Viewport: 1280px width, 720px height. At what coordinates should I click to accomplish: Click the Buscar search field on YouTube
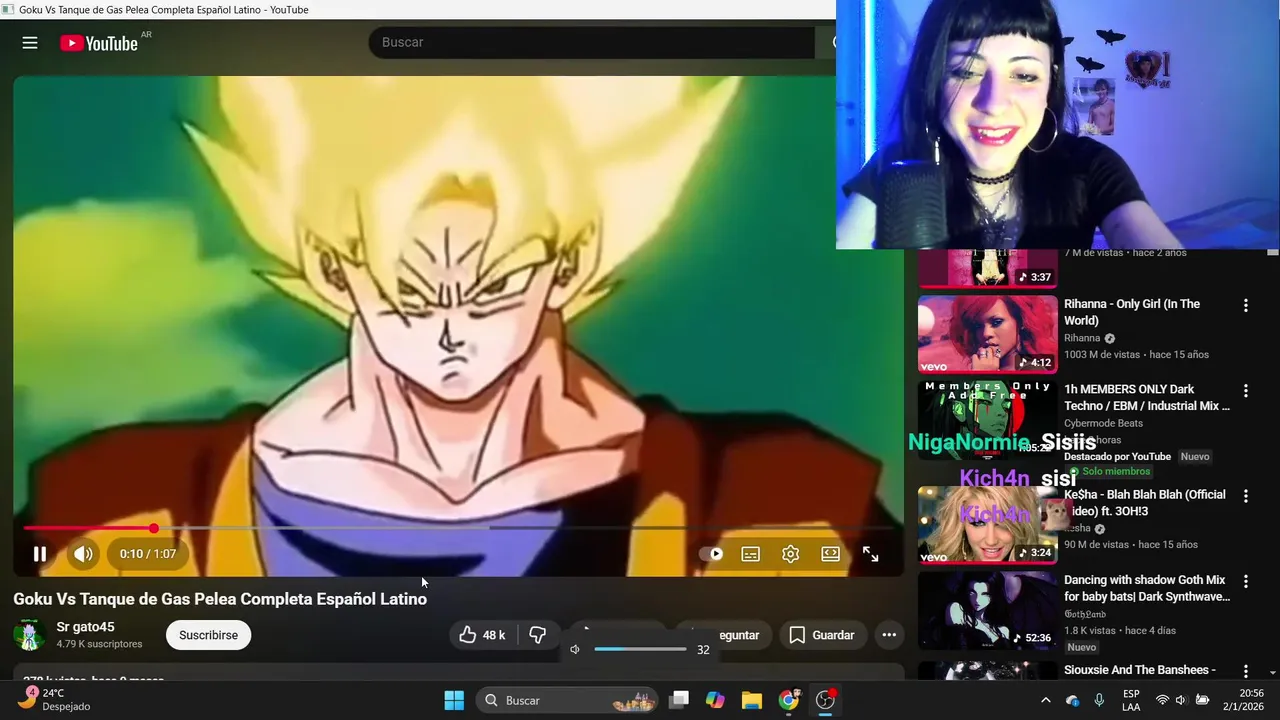tap(592, 42)
